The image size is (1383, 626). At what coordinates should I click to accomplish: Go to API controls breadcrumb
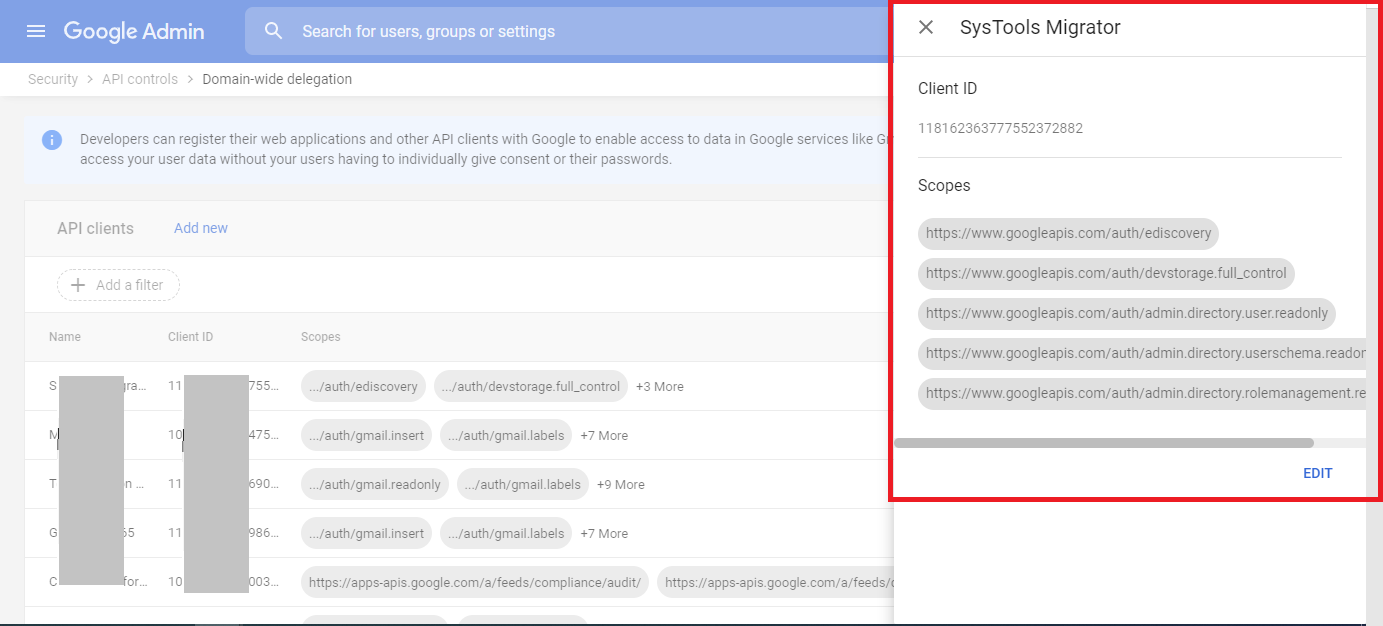click(140, 79)
